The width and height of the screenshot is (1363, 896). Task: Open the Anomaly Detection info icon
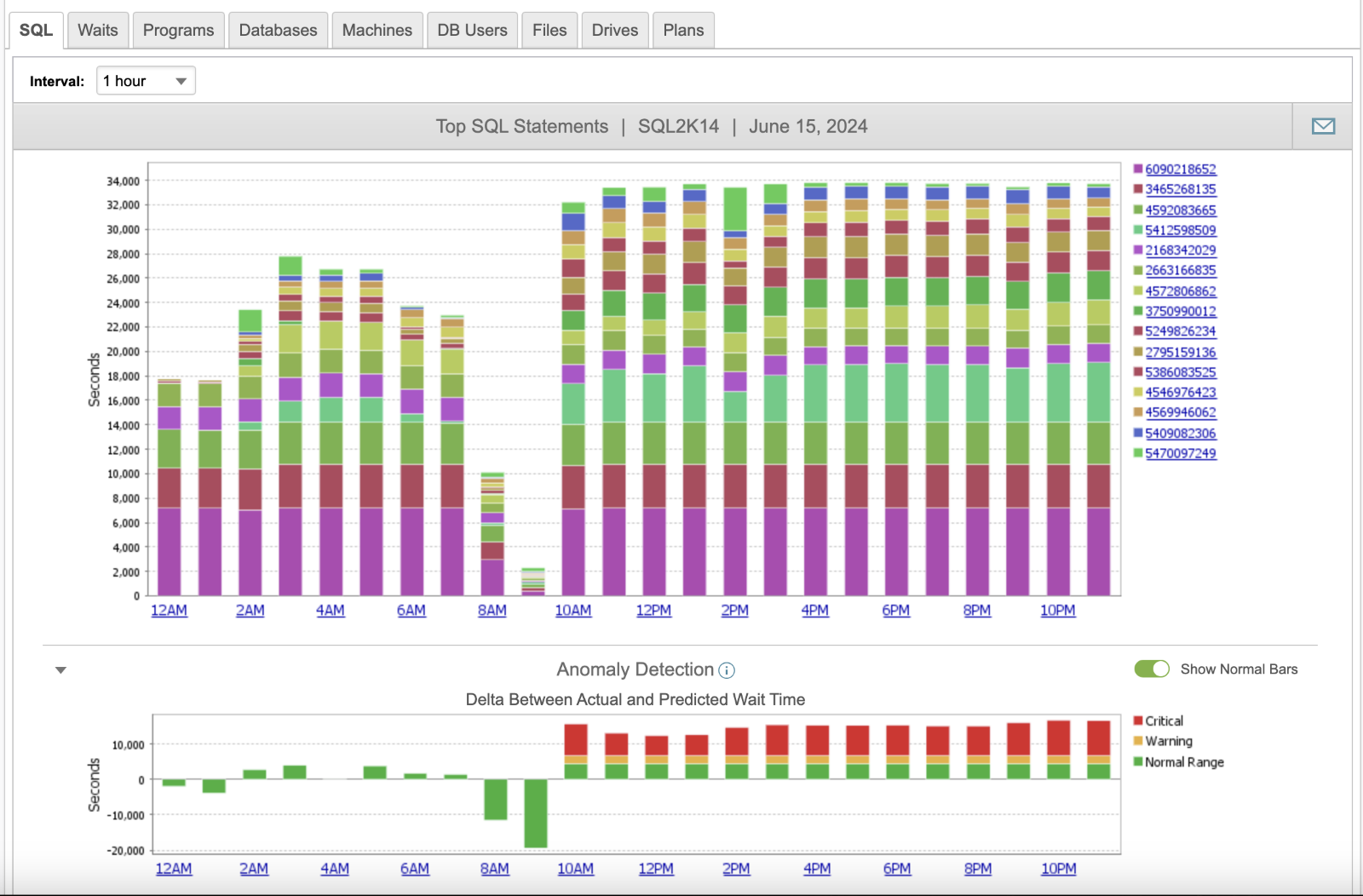click(727, 670)
